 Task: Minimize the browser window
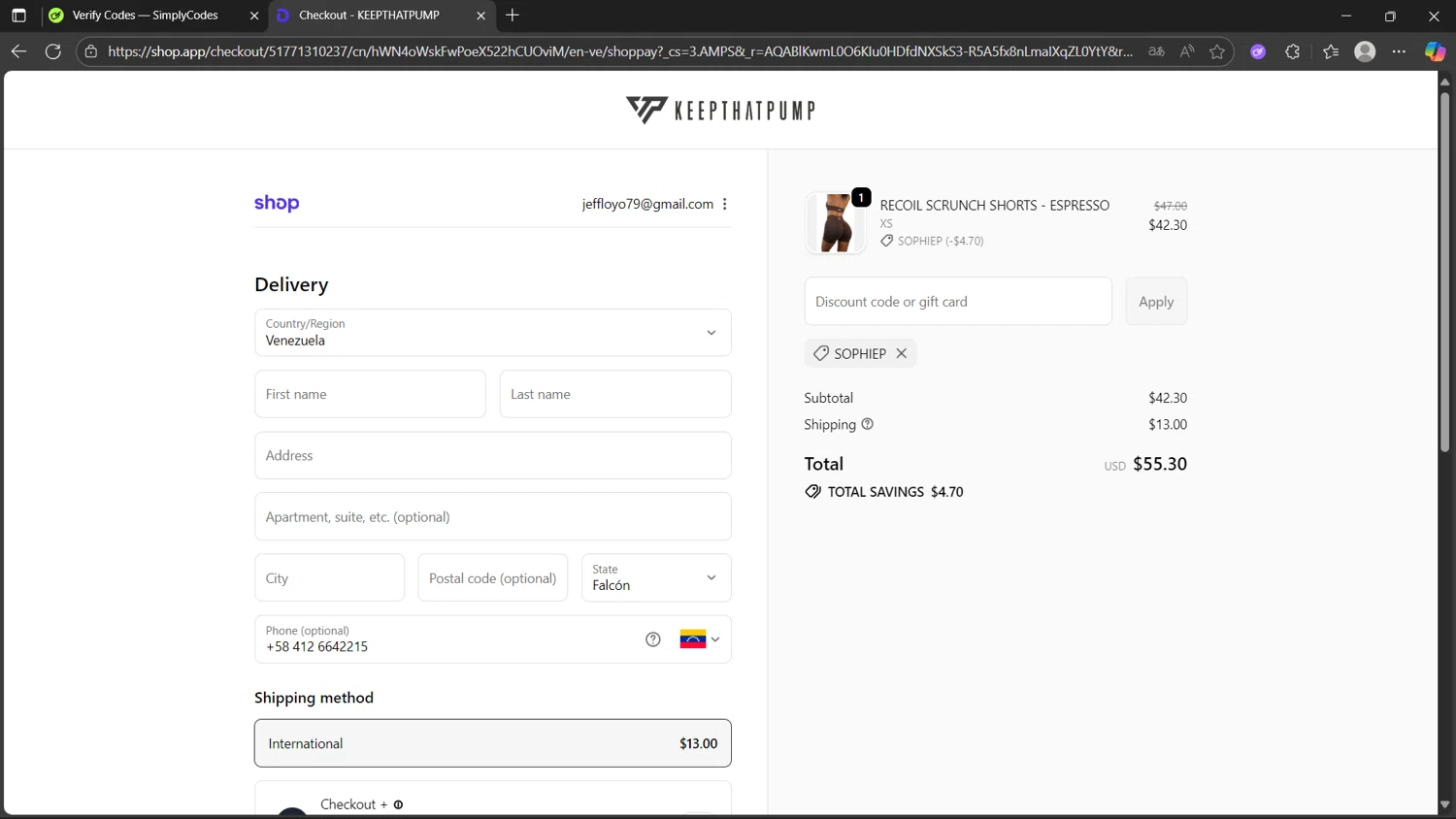1345,16
